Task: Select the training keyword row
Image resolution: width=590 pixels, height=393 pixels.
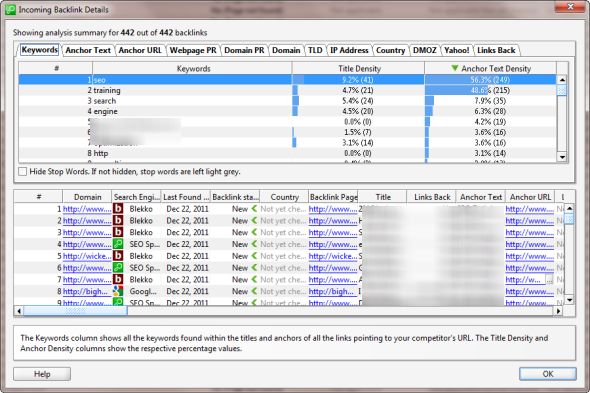Action: 287,90
